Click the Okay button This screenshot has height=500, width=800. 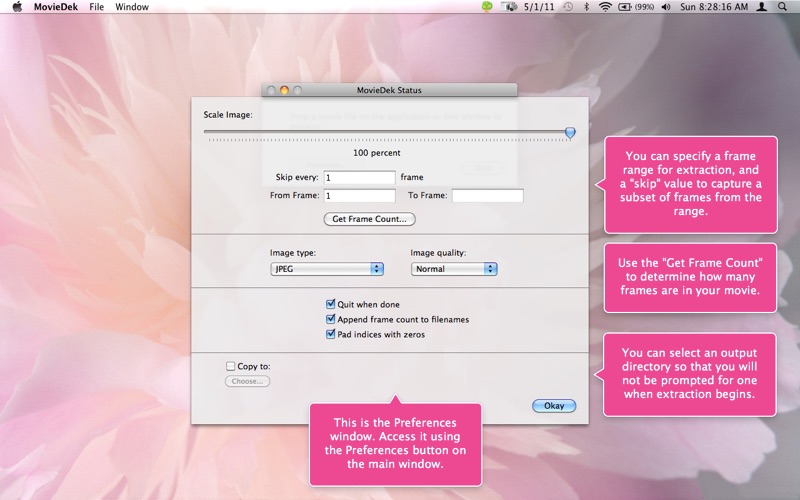(x=554, y=406)
